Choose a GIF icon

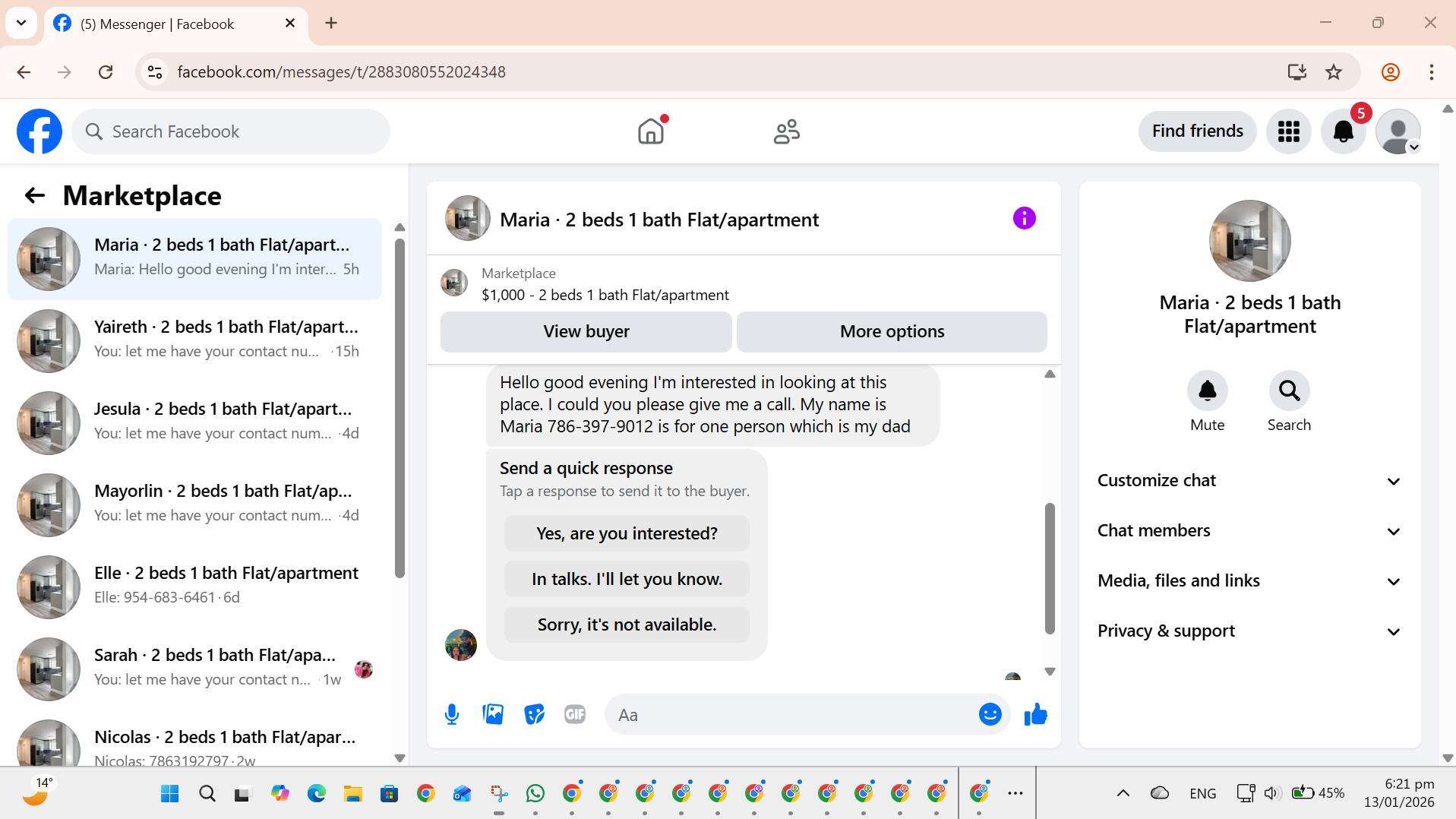pos(575,714)
